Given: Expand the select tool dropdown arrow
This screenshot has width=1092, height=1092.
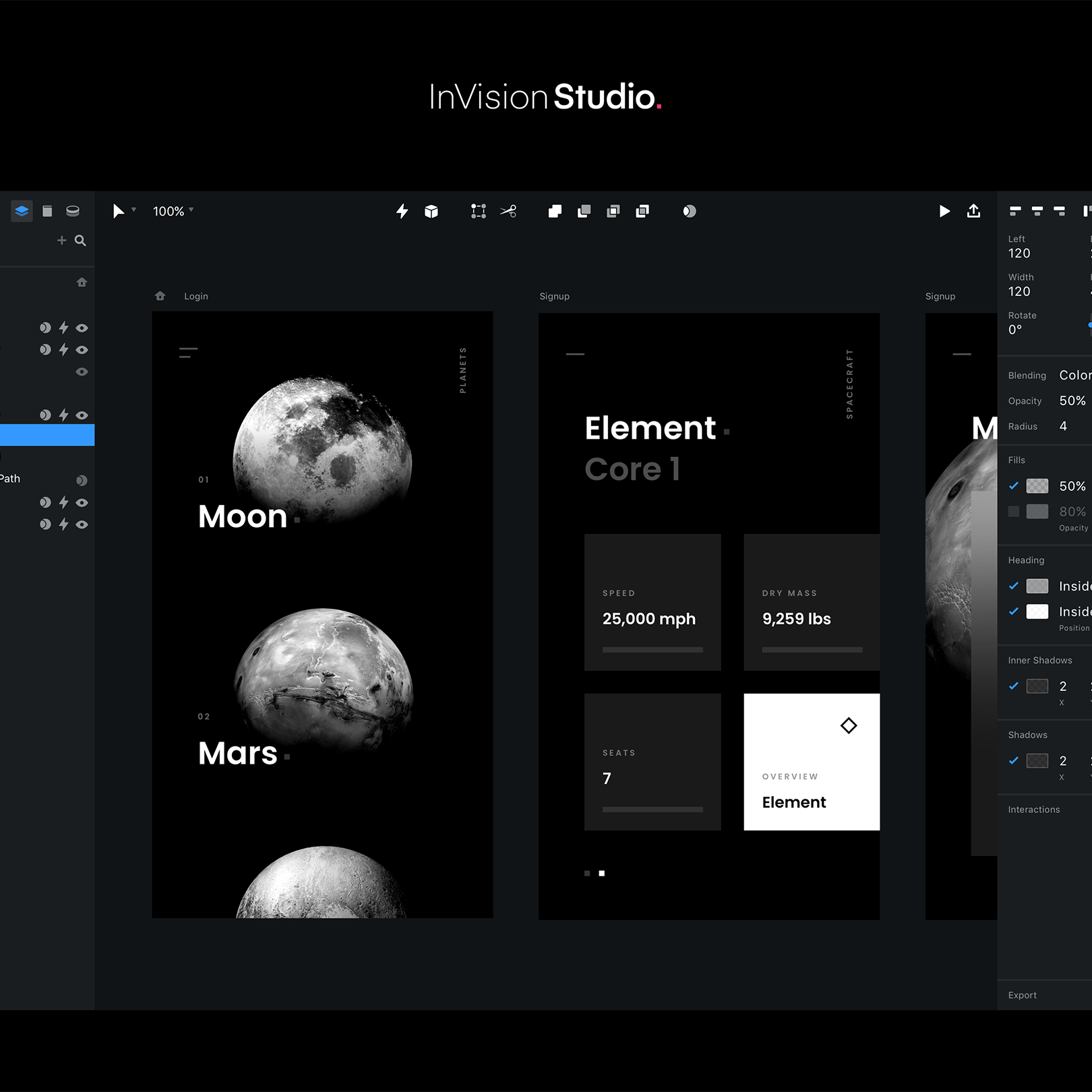Looking at the screenshot, I should coord(134,210).
